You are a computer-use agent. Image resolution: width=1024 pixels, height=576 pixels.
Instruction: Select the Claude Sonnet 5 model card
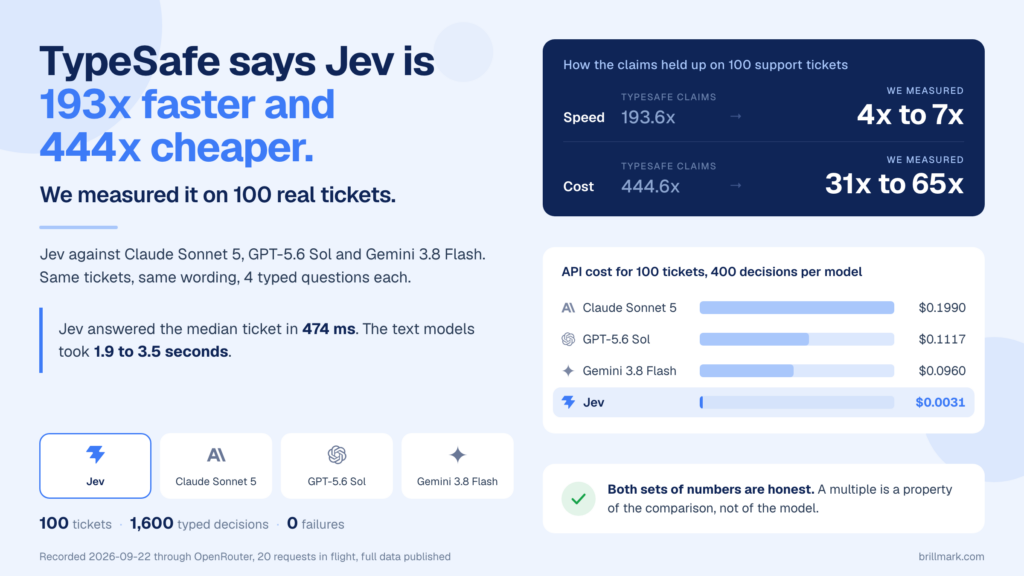(216, 466)
